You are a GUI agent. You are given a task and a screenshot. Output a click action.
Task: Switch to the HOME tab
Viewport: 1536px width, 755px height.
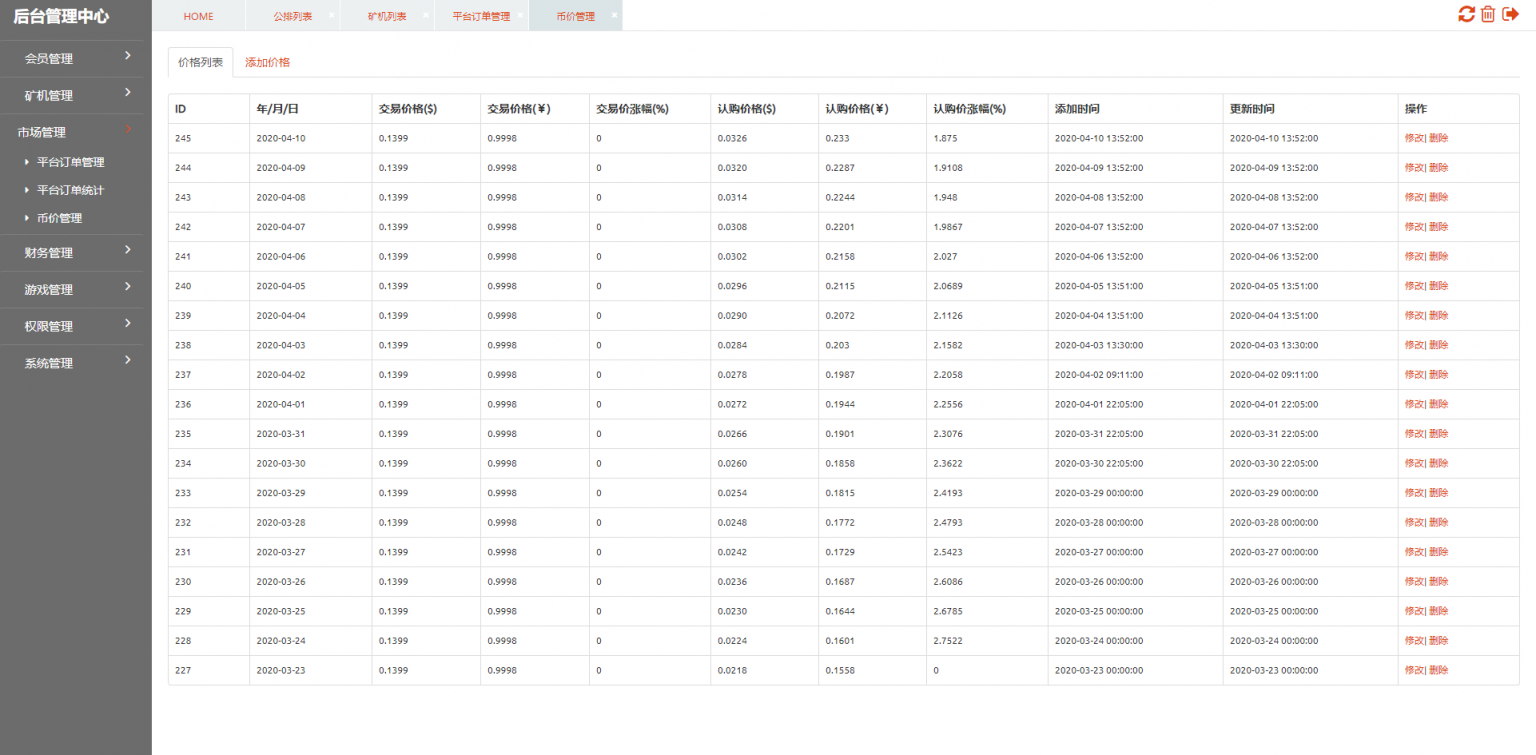pos(198,16)
